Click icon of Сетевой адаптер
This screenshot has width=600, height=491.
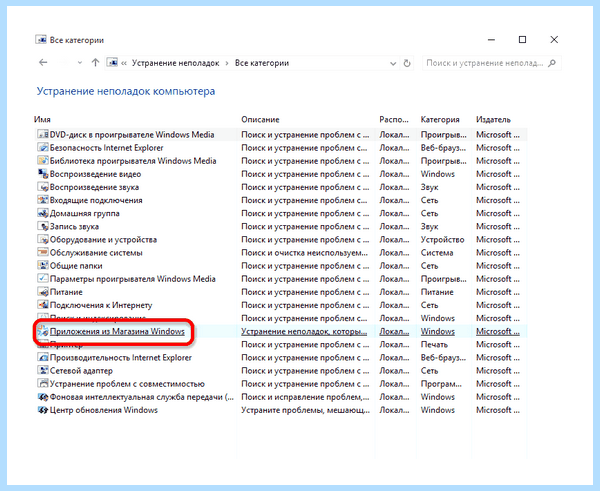(x=43, y=370)
